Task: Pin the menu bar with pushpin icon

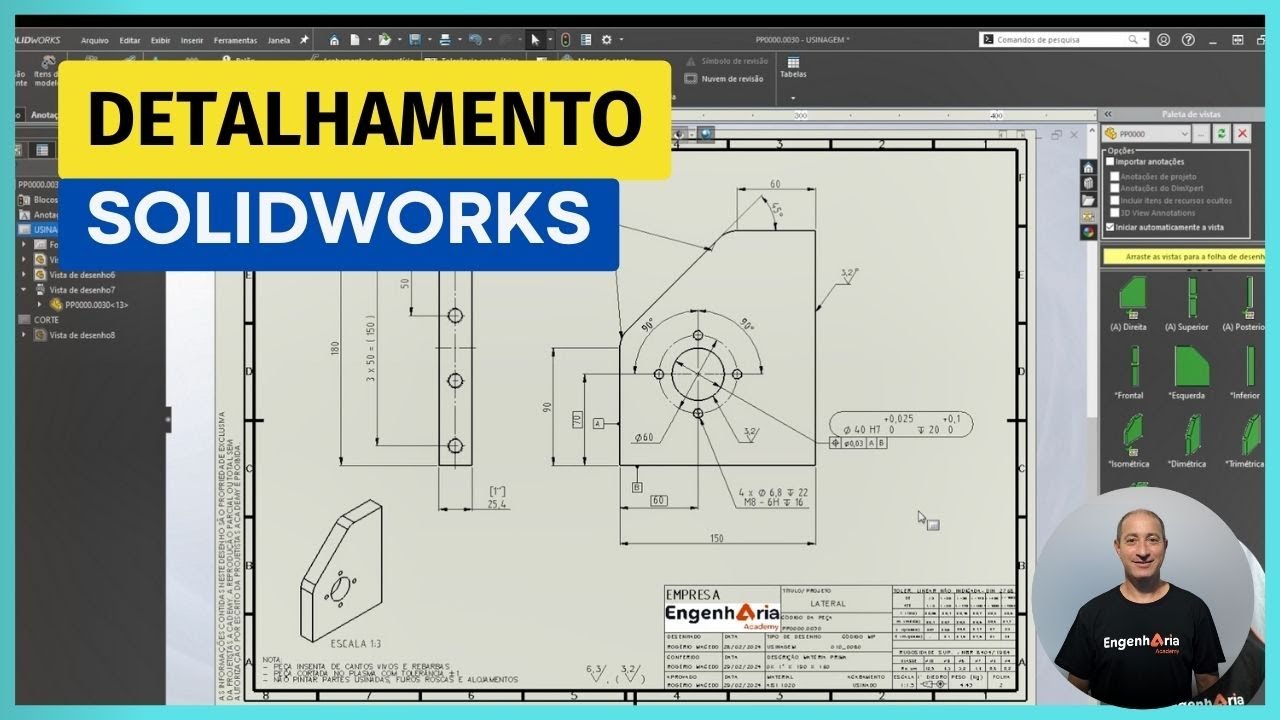Action: 304,40
